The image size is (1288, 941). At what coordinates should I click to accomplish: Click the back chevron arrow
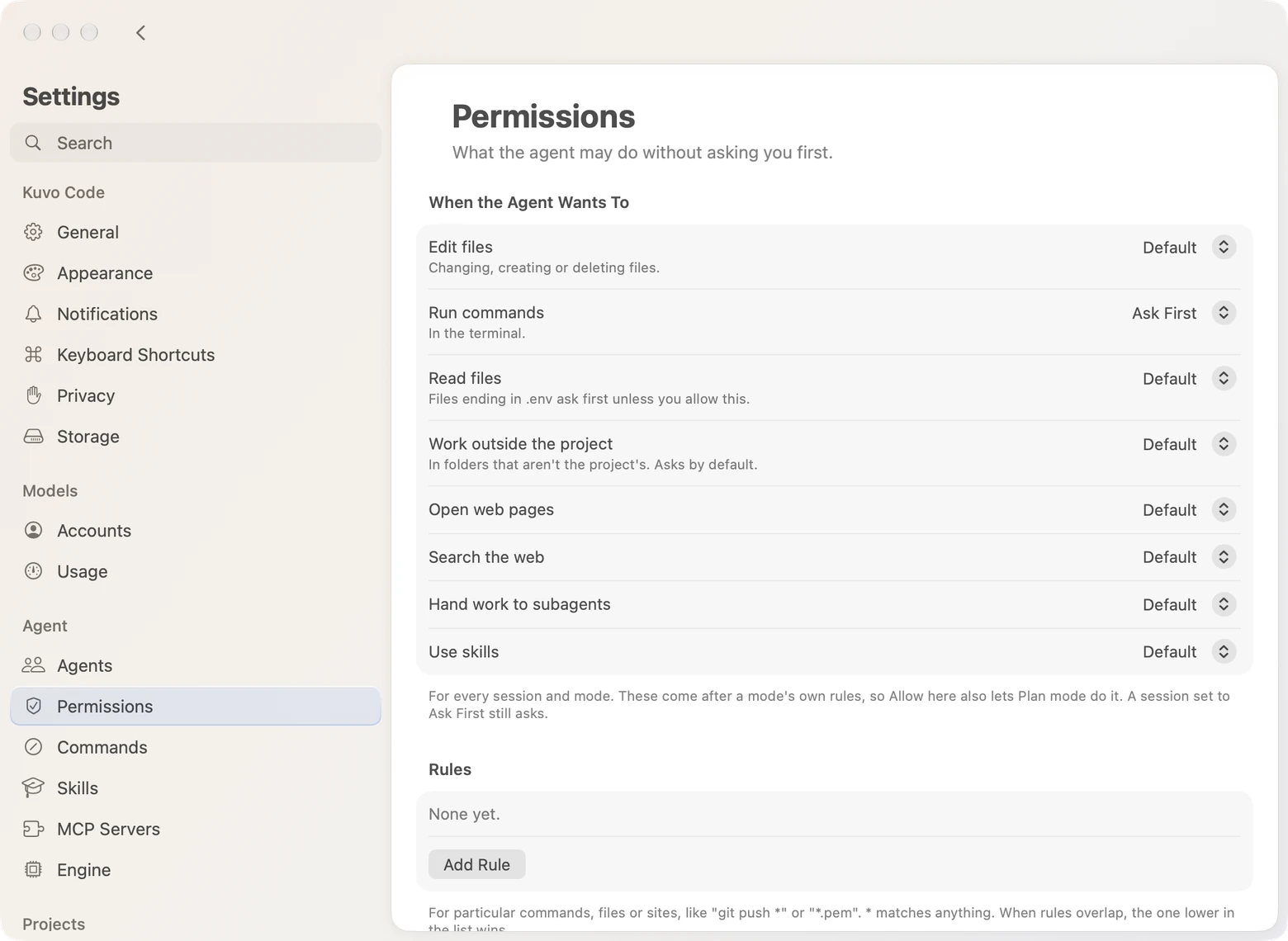click(140, 32)
